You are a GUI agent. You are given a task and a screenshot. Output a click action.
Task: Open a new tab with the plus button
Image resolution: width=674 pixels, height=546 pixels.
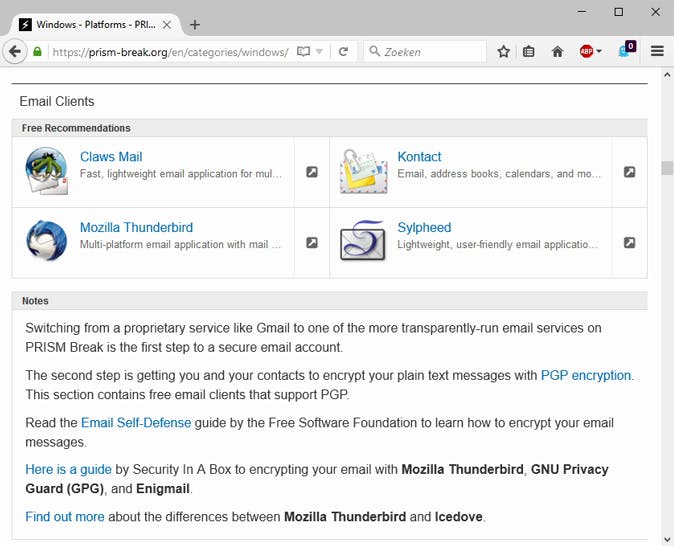pyautogui.click(x=195, y=25)
